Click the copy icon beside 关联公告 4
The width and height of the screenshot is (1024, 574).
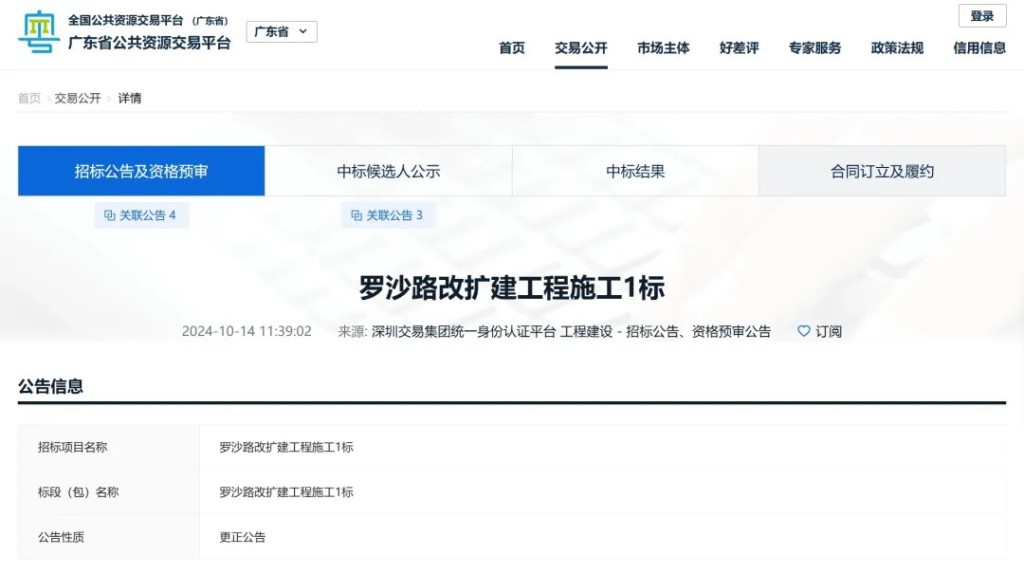[x=110, y=215]
